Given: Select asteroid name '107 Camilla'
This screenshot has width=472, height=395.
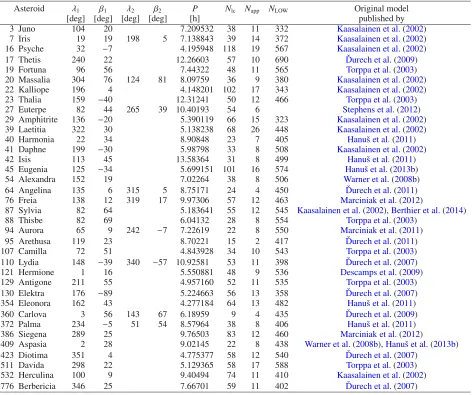Looking at the screenshot, I should click(x=24, y=252).
